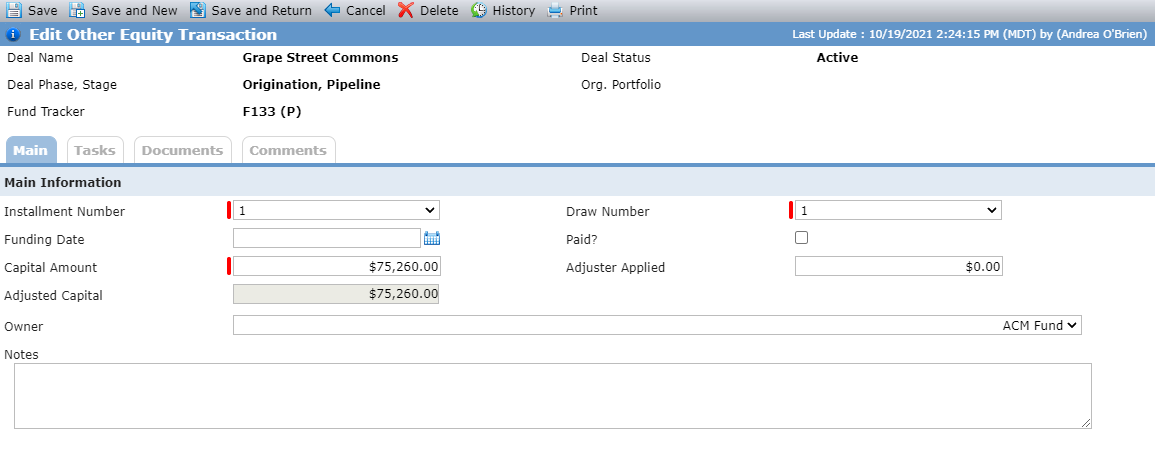Click the Edit Other Equity Transaction title
Image resolution: width=1155 pixels, height=450 pixels.
153,35
